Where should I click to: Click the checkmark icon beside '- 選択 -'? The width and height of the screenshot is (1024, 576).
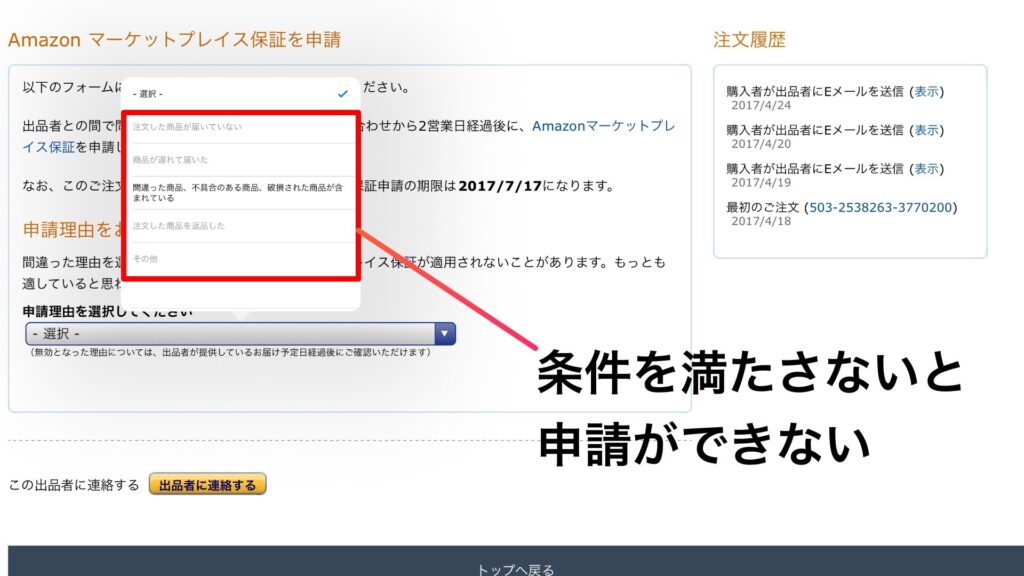pos(342,94)
